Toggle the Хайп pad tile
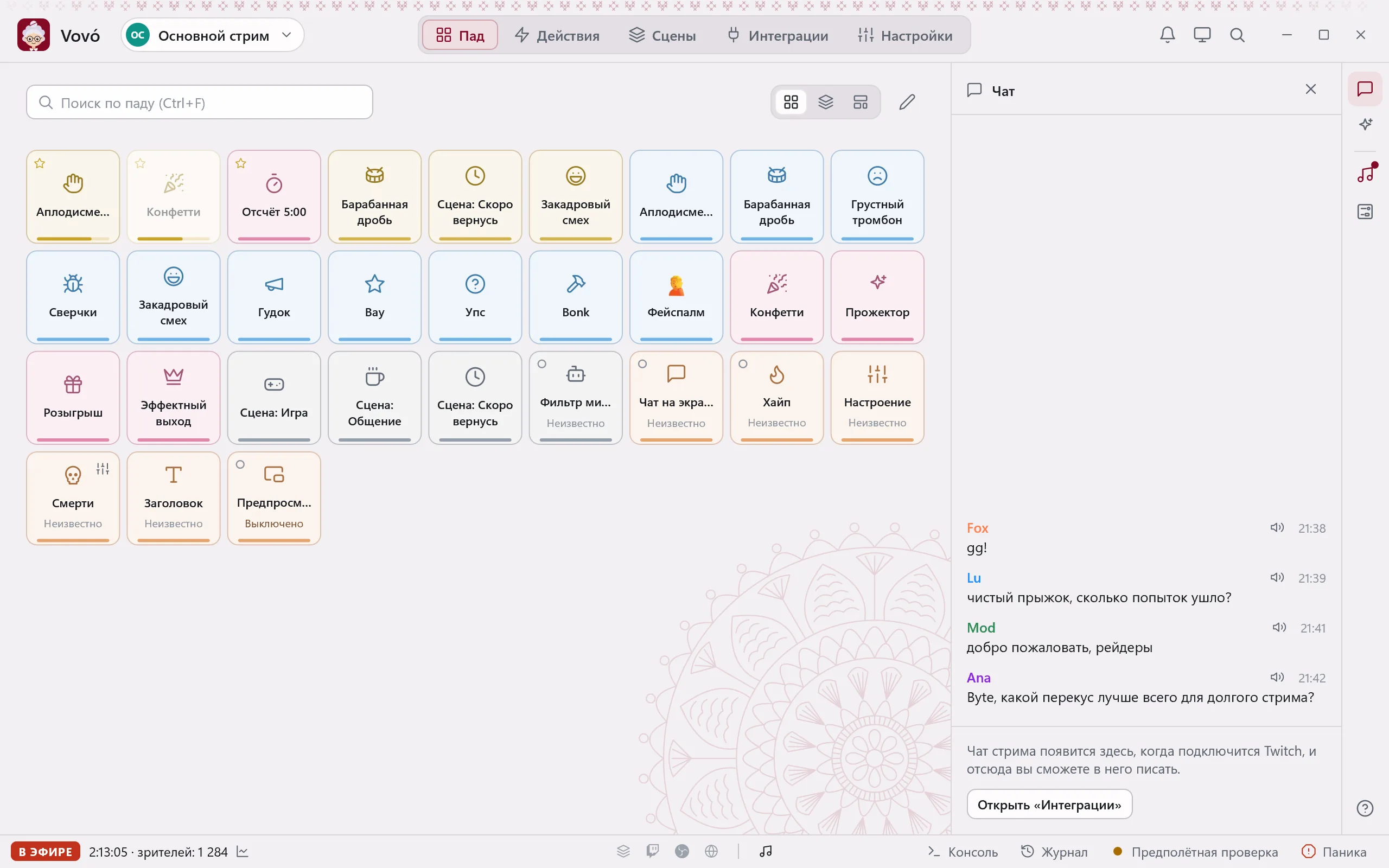This screenshot has height=868, width=1389. [776, 398]
